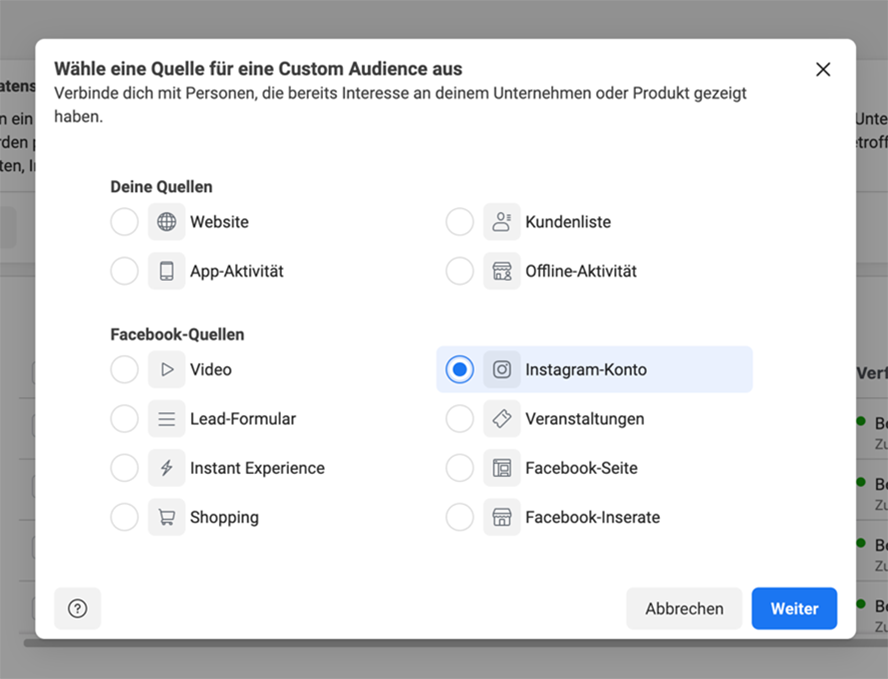
Task: Select the App-Aktivität radio button
Action: (x=125, y=271)
